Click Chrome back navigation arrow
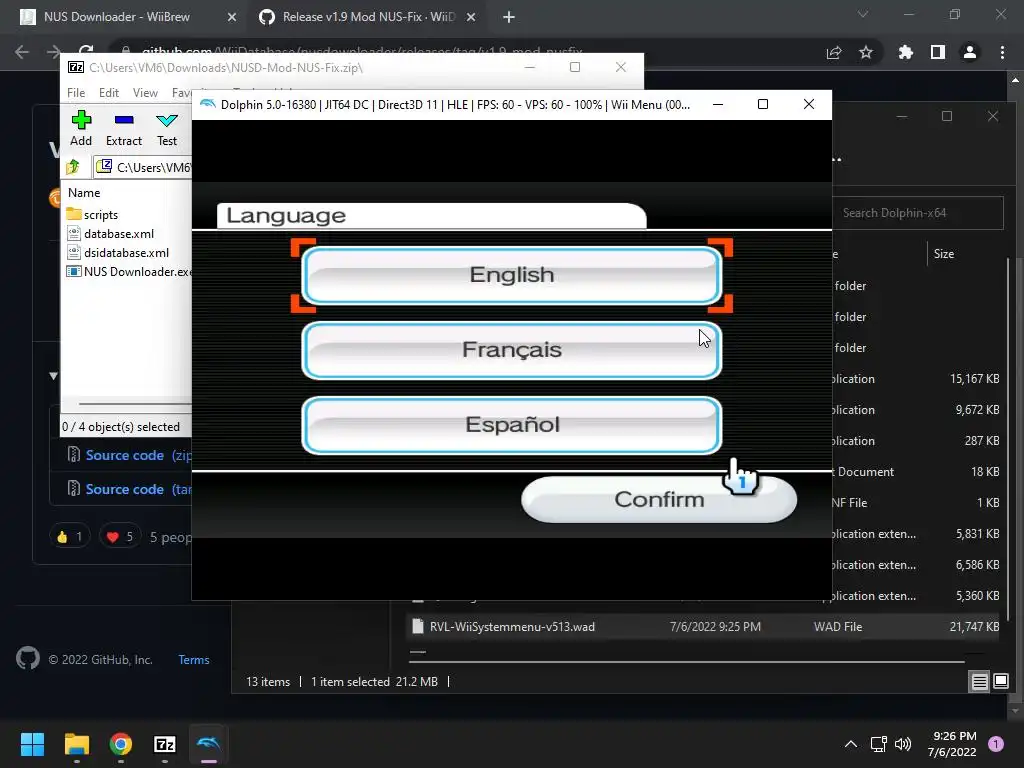This screenshot has height=768, width=1024. [x=22, y=52]
